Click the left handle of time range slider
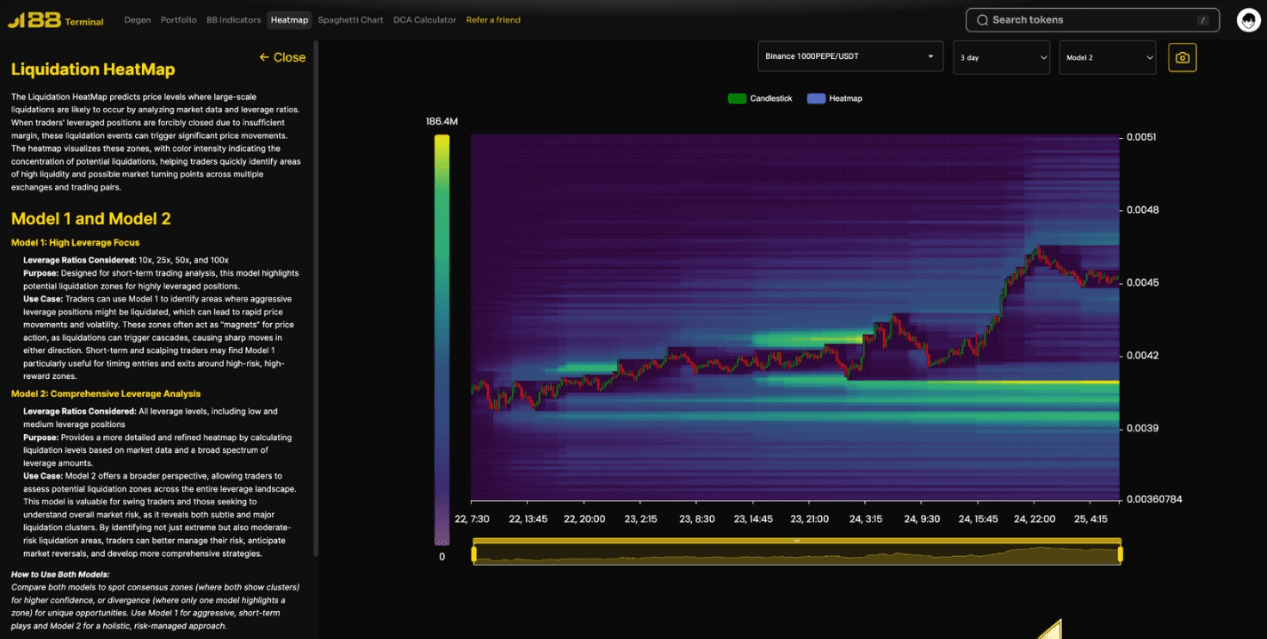 474,553
